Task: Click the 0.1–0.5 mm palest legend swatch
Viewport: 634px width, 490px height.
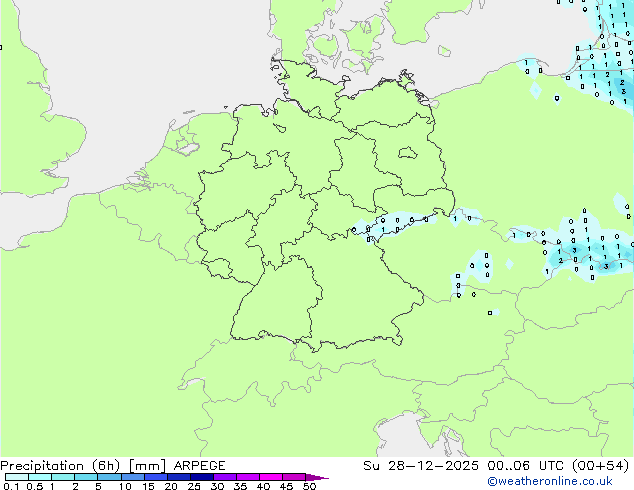Action: pos(17,477)
